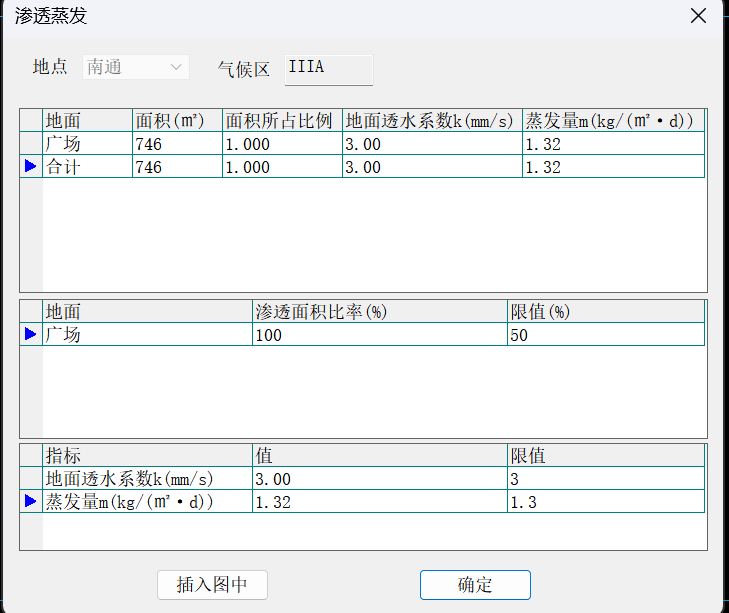Screen dimensions: 729x613
Task: Select the 限值 cell showing 1.3
Action: pyautogui.click(x=605, y=502)
